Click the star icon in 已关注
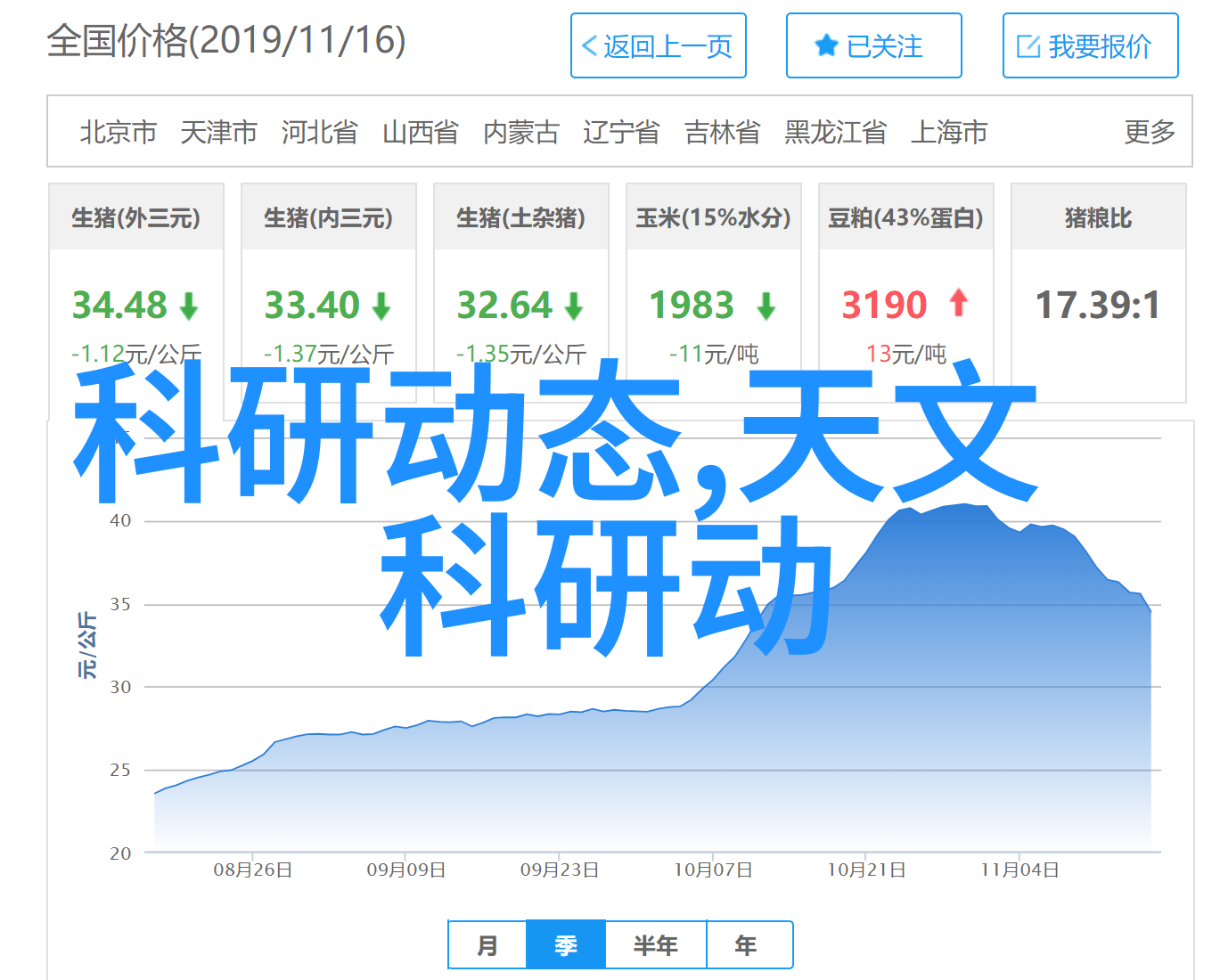 click(x=827, y=45)
